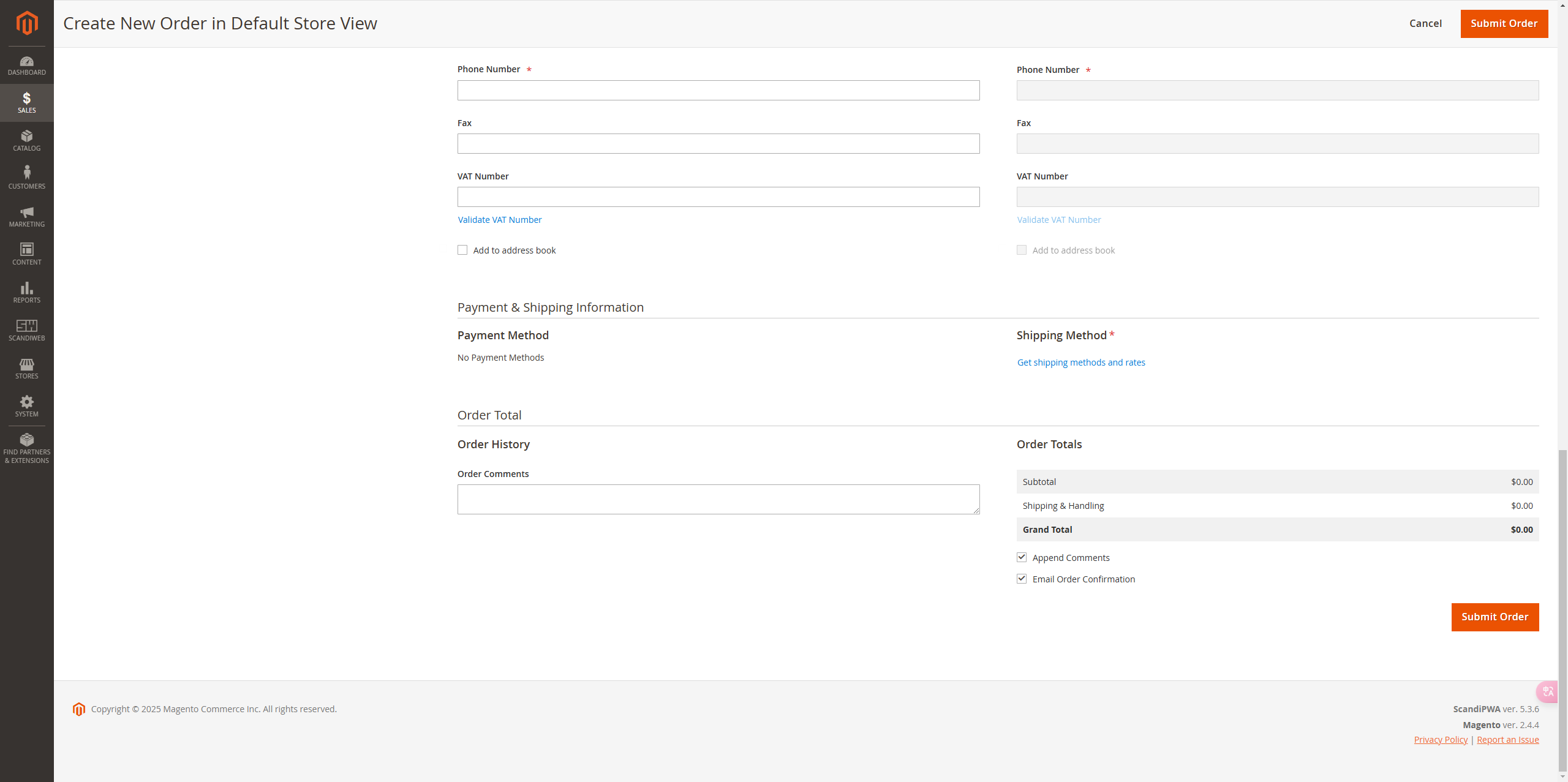The image size is (1568, 782).
Task: Open the System gear icon
Action: [x=26, y=406]
